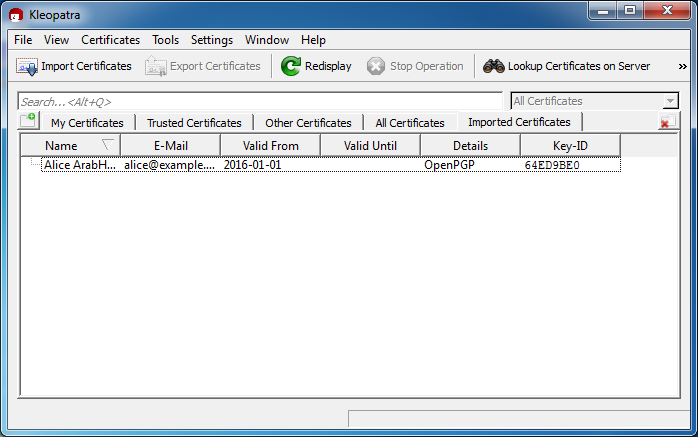Click Lookup Certificates on Server label

tap(579, 66)
